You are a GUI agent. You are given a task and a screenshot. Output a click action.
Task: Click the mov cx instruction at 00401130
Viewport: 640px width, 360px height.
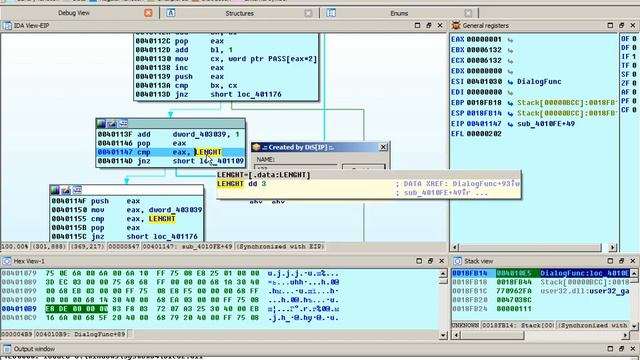pyautogui.click(x=226, y=59)
